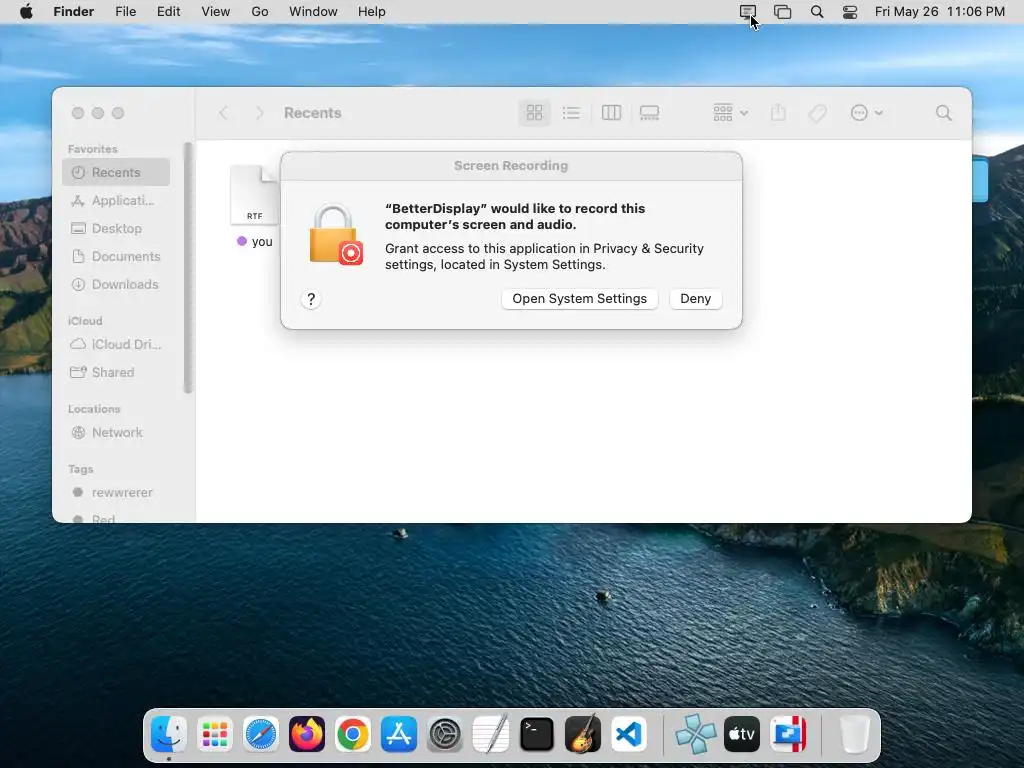The height and width of the screenshot is (768, 1024).
Task: Select the RTF file thumbnail
Action: 255,195
